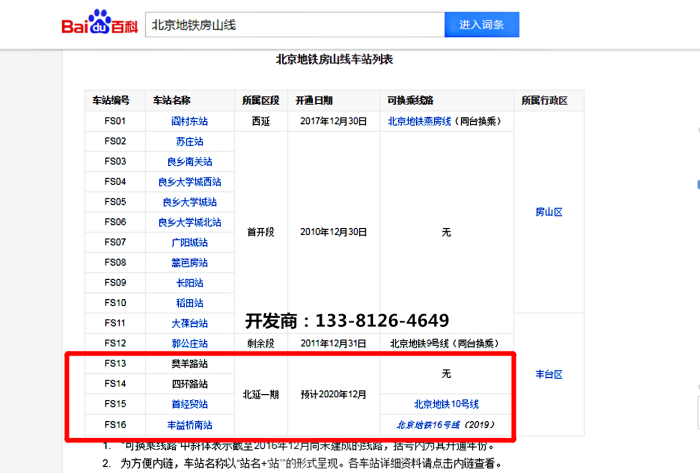Click the 首开段 section cell
Viewport: 700px width, 473px height.
point(261,232)
